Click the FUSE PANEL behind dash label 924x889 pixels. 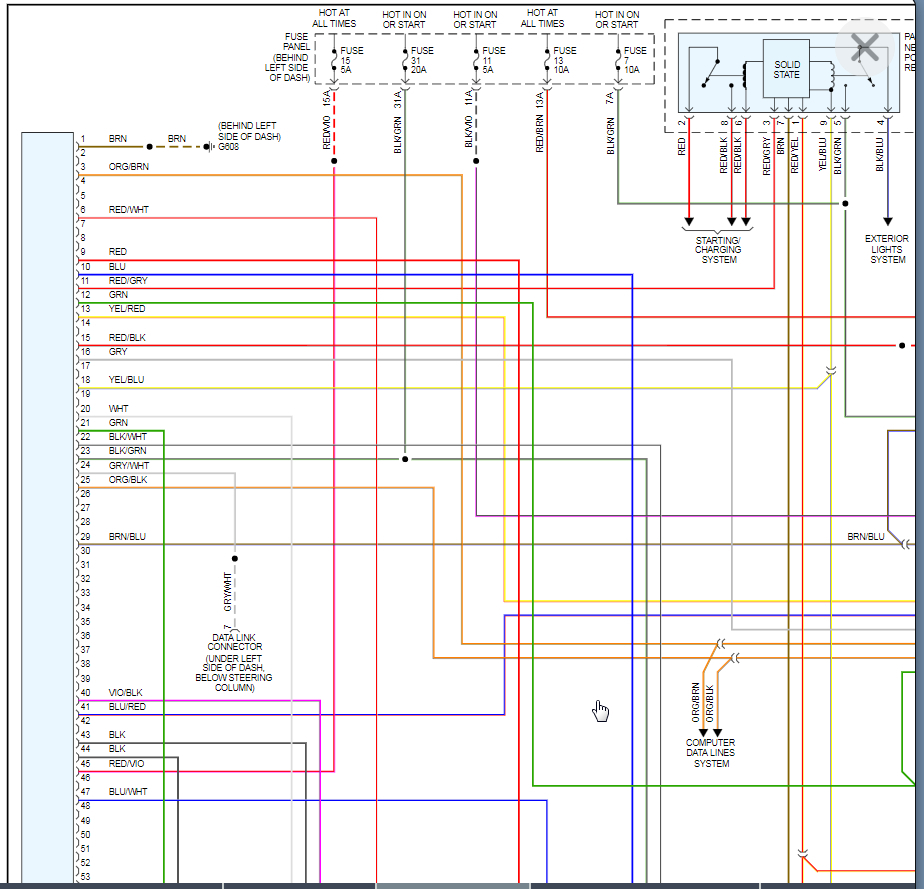coord(288,57)
